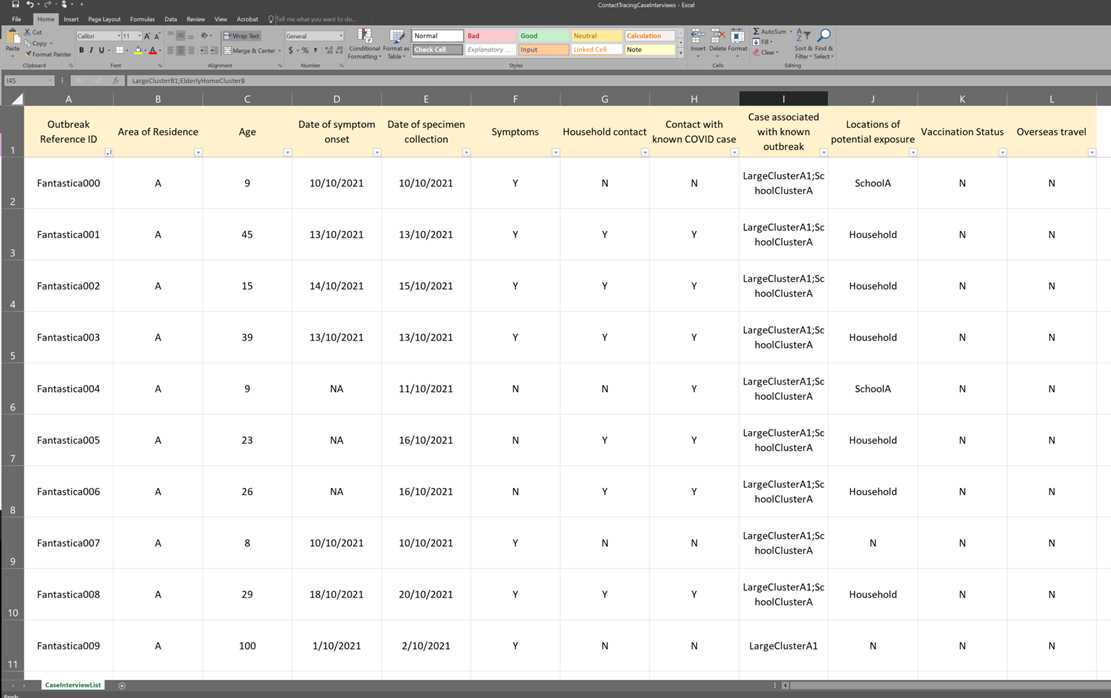Switch to the Data tab
The height and width of the screenshot is (698, 1111).
171,19
